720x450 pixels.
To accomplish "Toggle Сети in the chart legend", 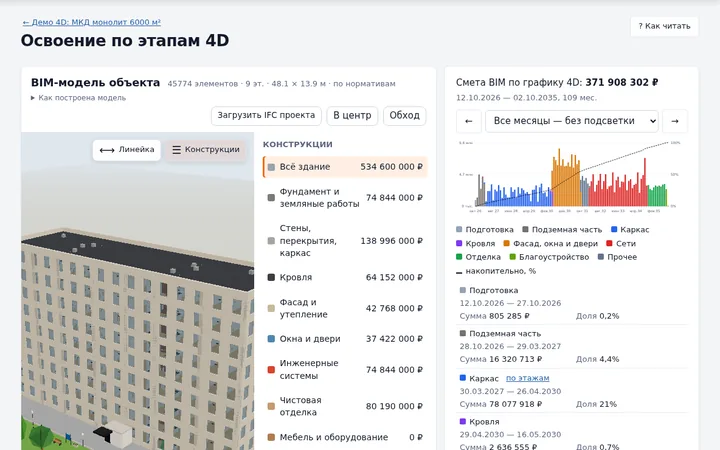I will (x=621, y=243).
